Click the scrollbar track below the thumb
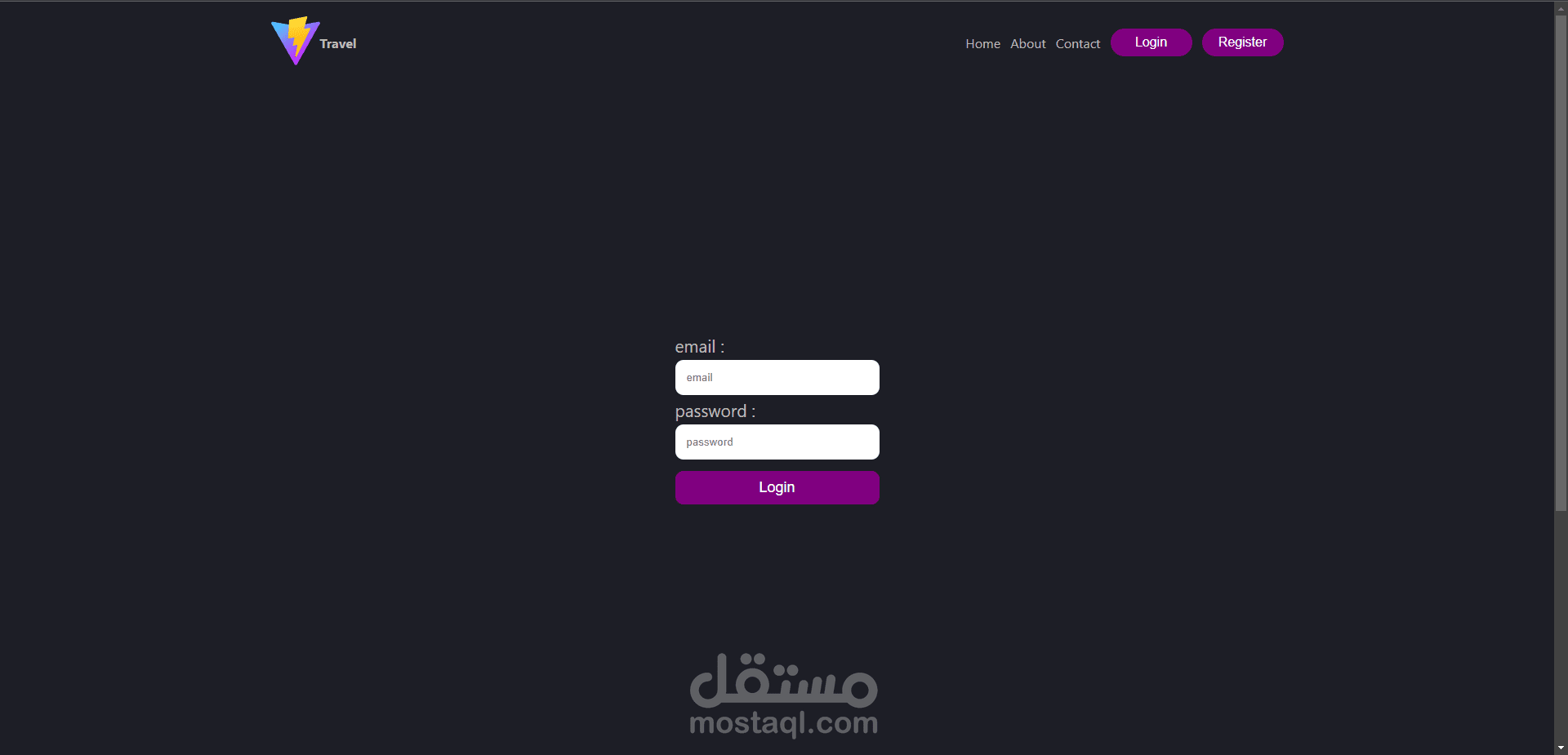Viewport: 1568px width, 755px height. (x=1561, y=626)
